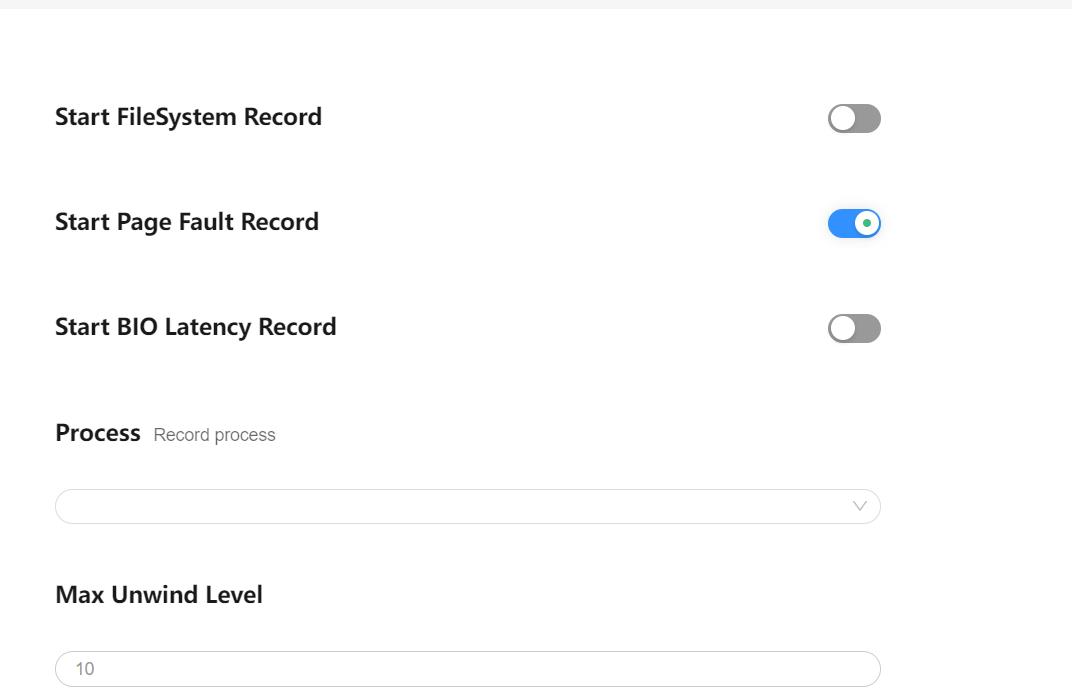Enable the Start FileSystem Record switch
This screenshot has height=697, width=1072.
coord(854,119)
